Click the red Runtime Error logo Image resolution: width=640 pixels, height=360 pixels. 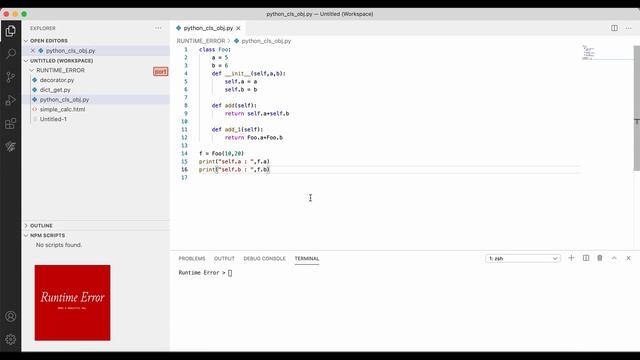(x=72, y=302)
